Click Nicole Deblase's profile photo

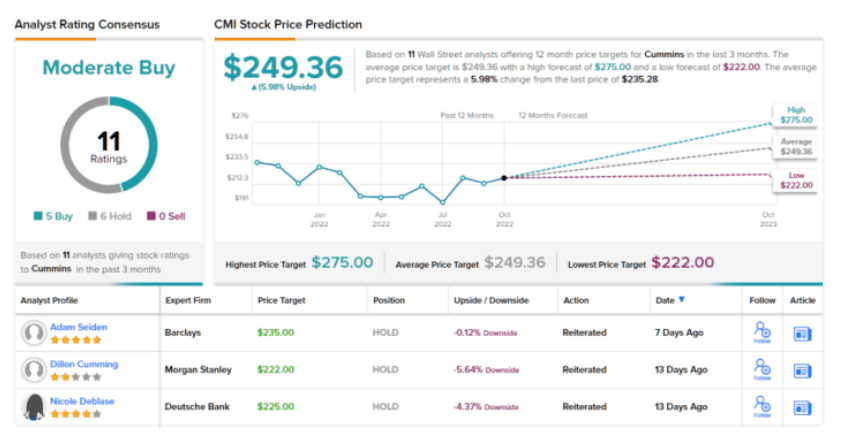35,407
